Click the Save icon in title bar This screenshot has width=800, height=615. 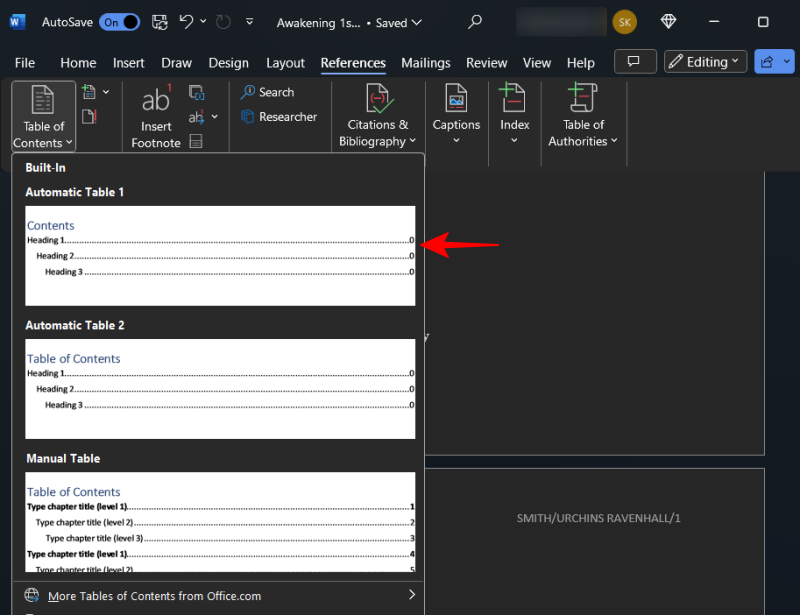click(159, 21)
